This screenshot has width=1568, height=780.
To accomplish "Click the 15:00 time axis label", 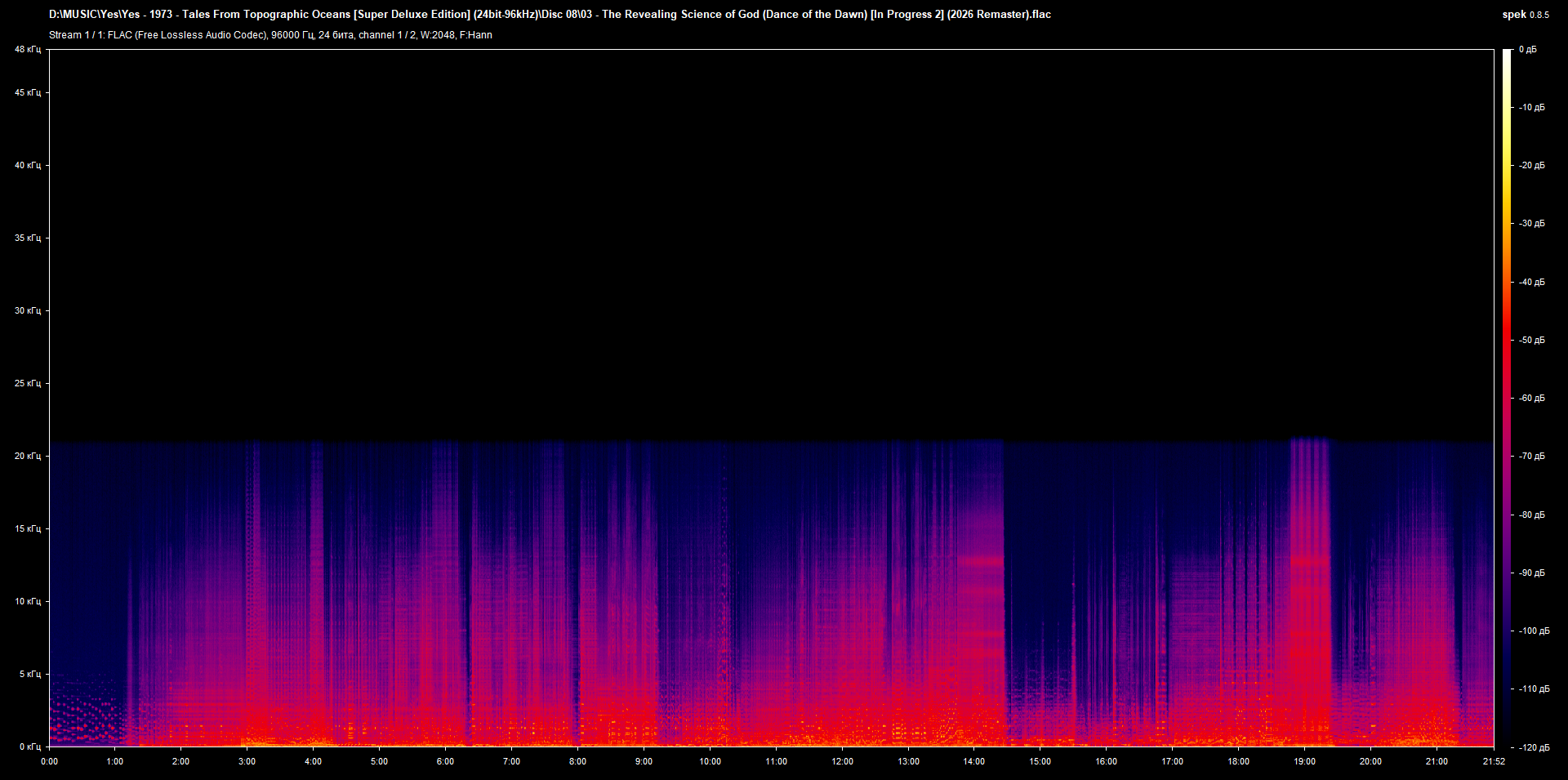I will pos(1040,762).
